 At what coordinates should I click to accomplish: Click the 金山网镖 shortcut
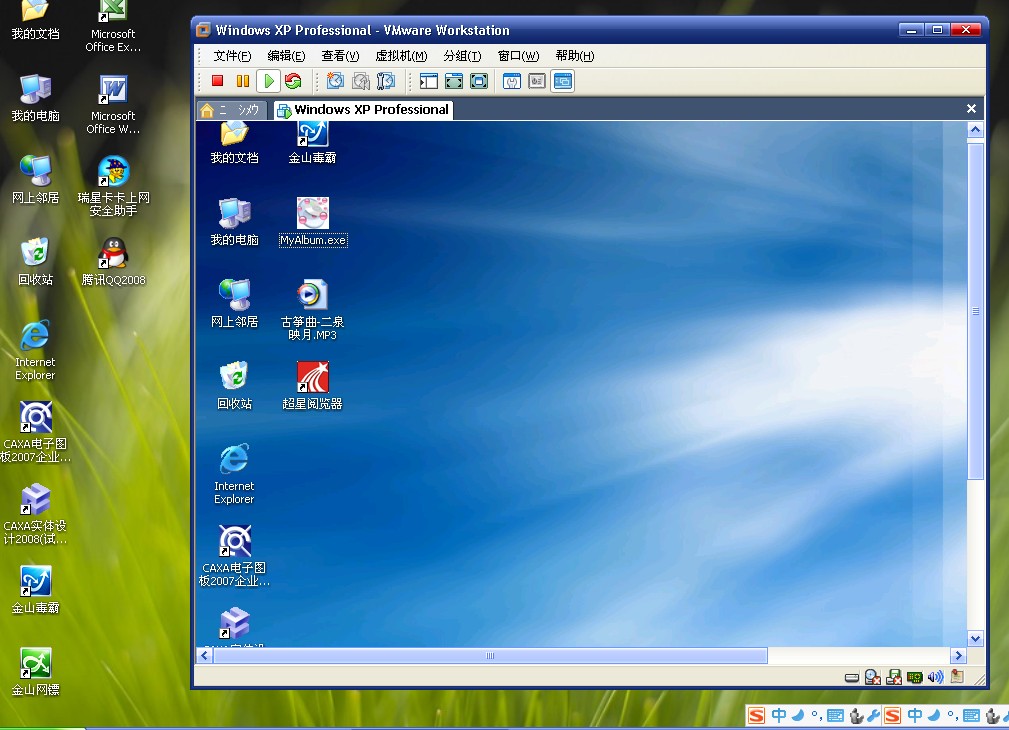click(35, 671)
